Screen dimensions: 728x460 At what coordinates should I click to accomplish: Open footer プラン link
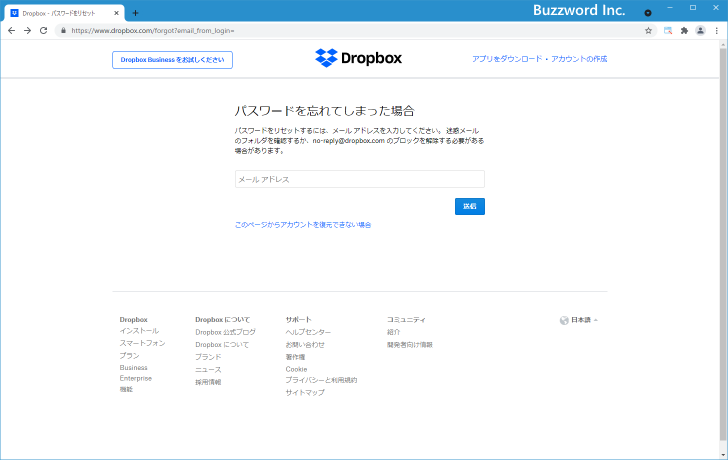[129, 356]
